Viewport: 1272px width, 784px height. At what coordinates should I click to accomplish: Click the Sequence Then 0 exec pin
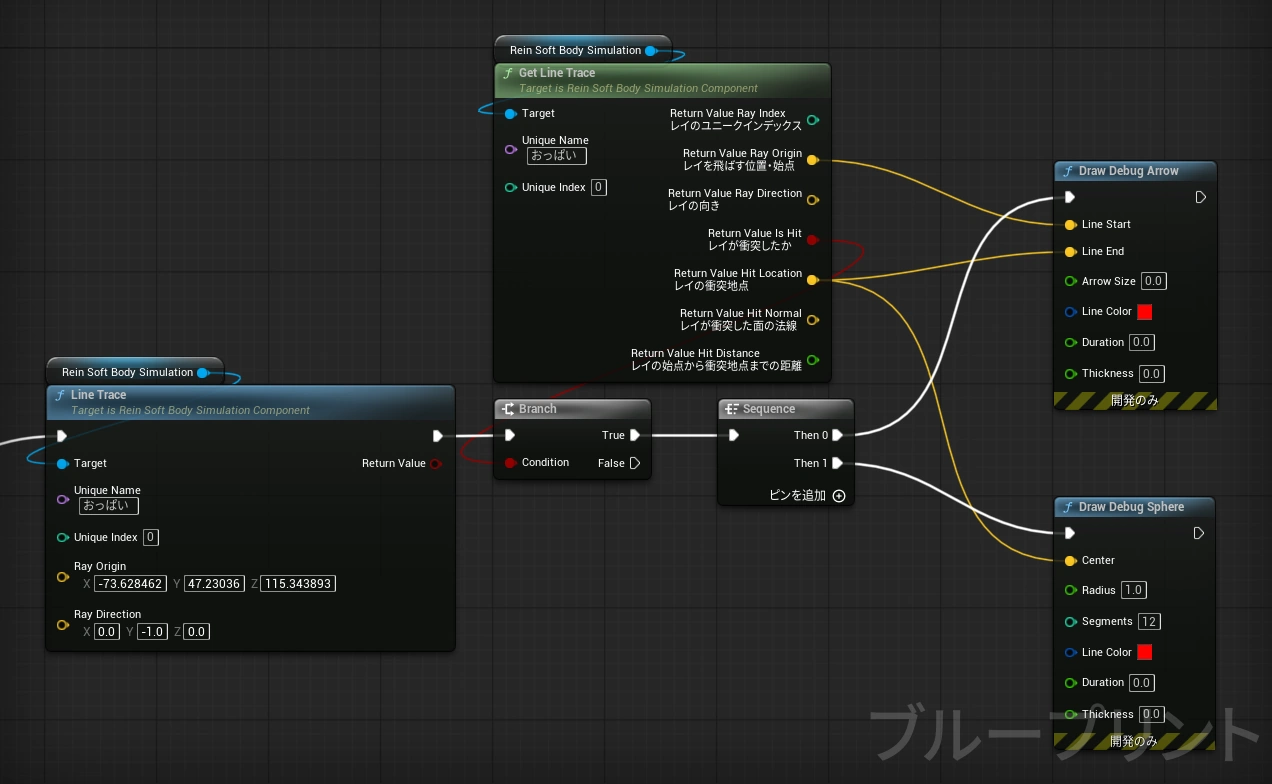click(x=837, y=435)
